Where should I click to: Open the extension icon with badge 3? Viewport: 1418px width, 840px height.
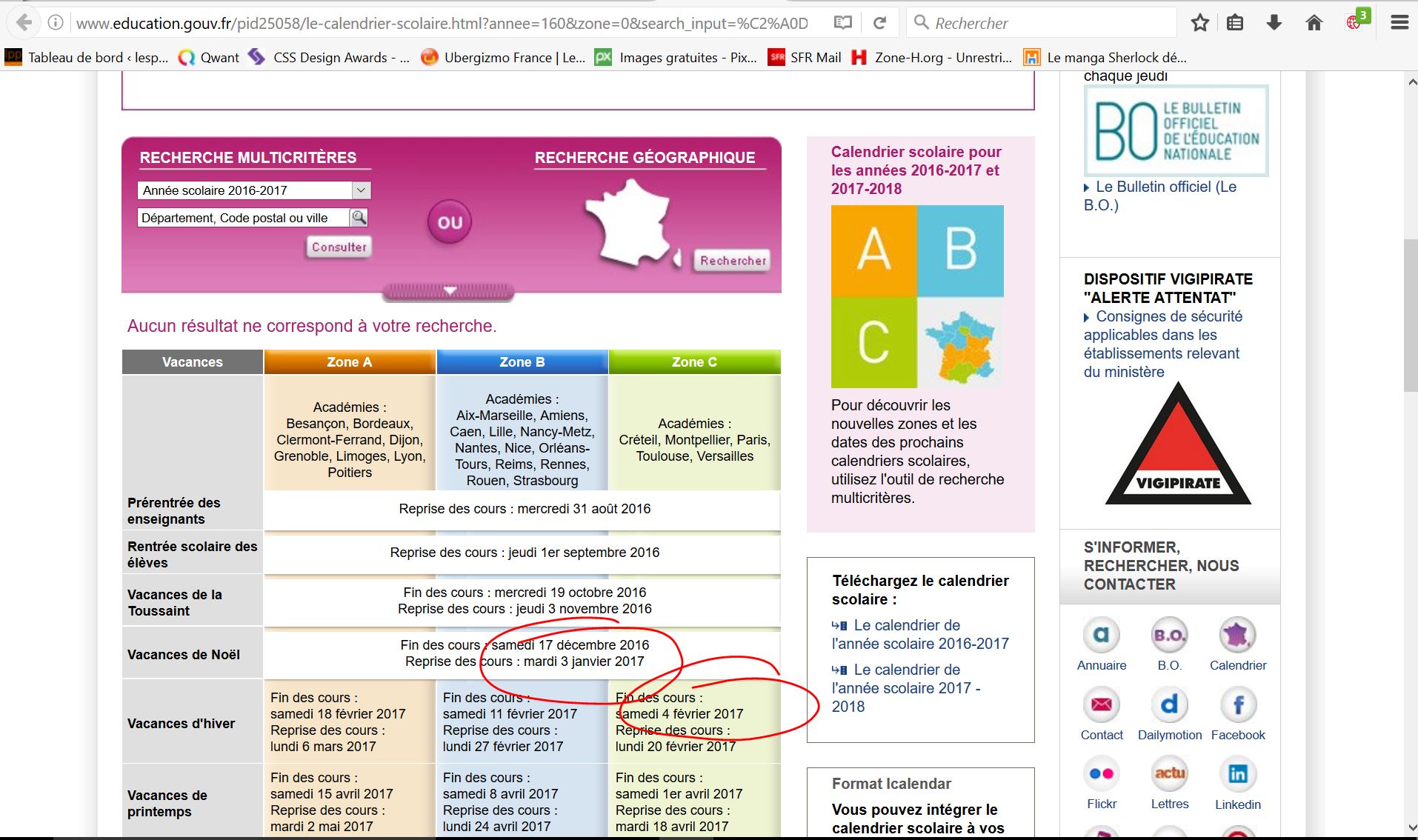(x=1357, y=20)
